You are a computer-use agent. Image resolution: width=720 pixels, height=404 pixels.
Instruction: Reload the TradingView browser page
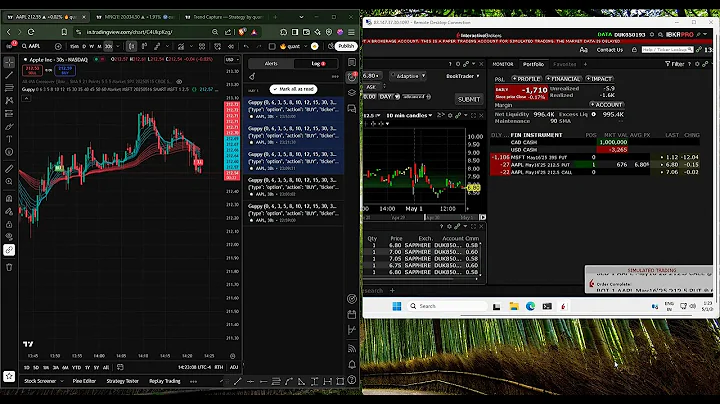[31, 32]
